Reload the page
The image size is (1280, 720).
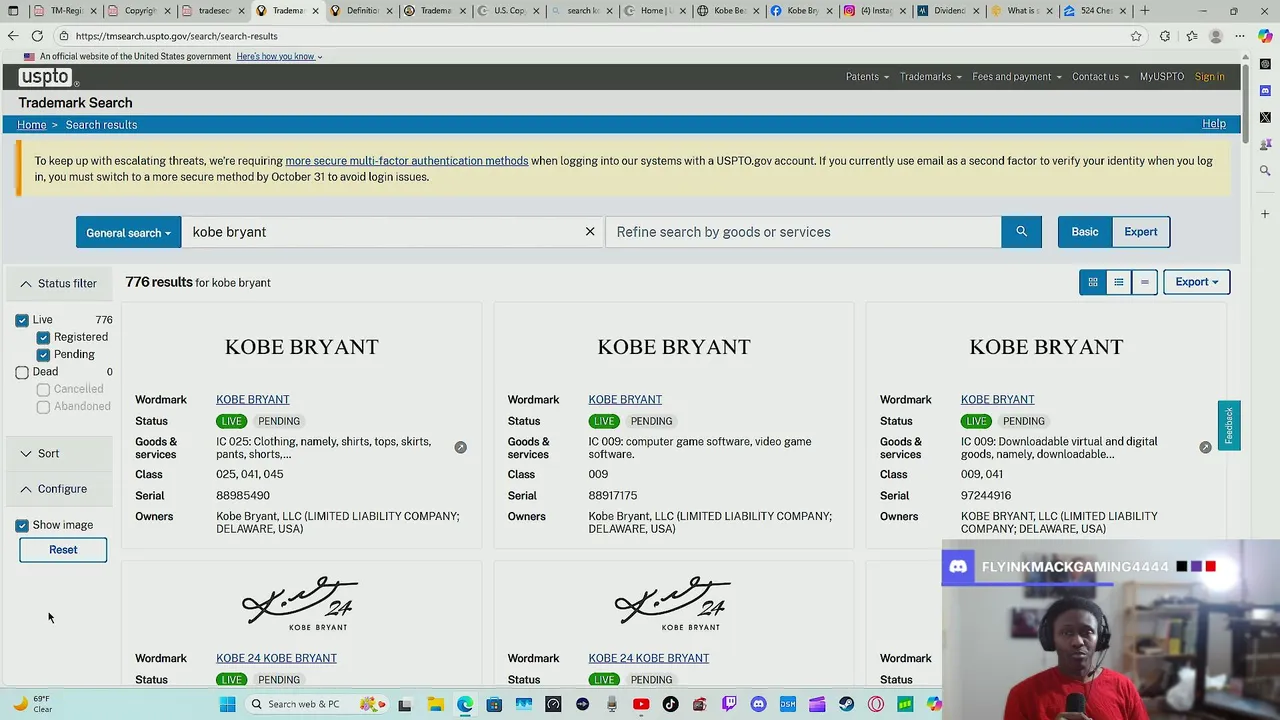coord(37,36)
